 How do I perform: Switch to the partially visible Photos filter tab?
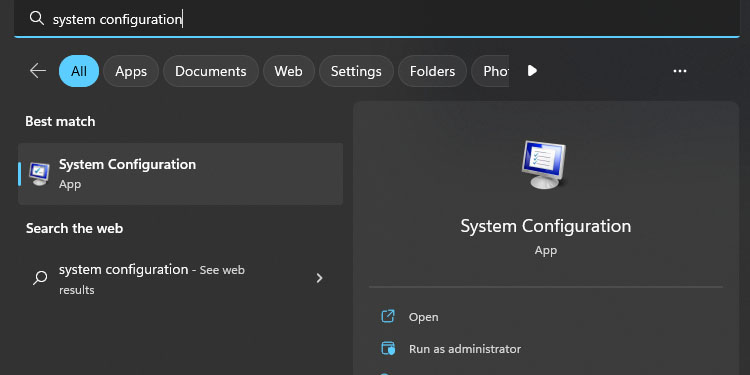pos(490,71)
